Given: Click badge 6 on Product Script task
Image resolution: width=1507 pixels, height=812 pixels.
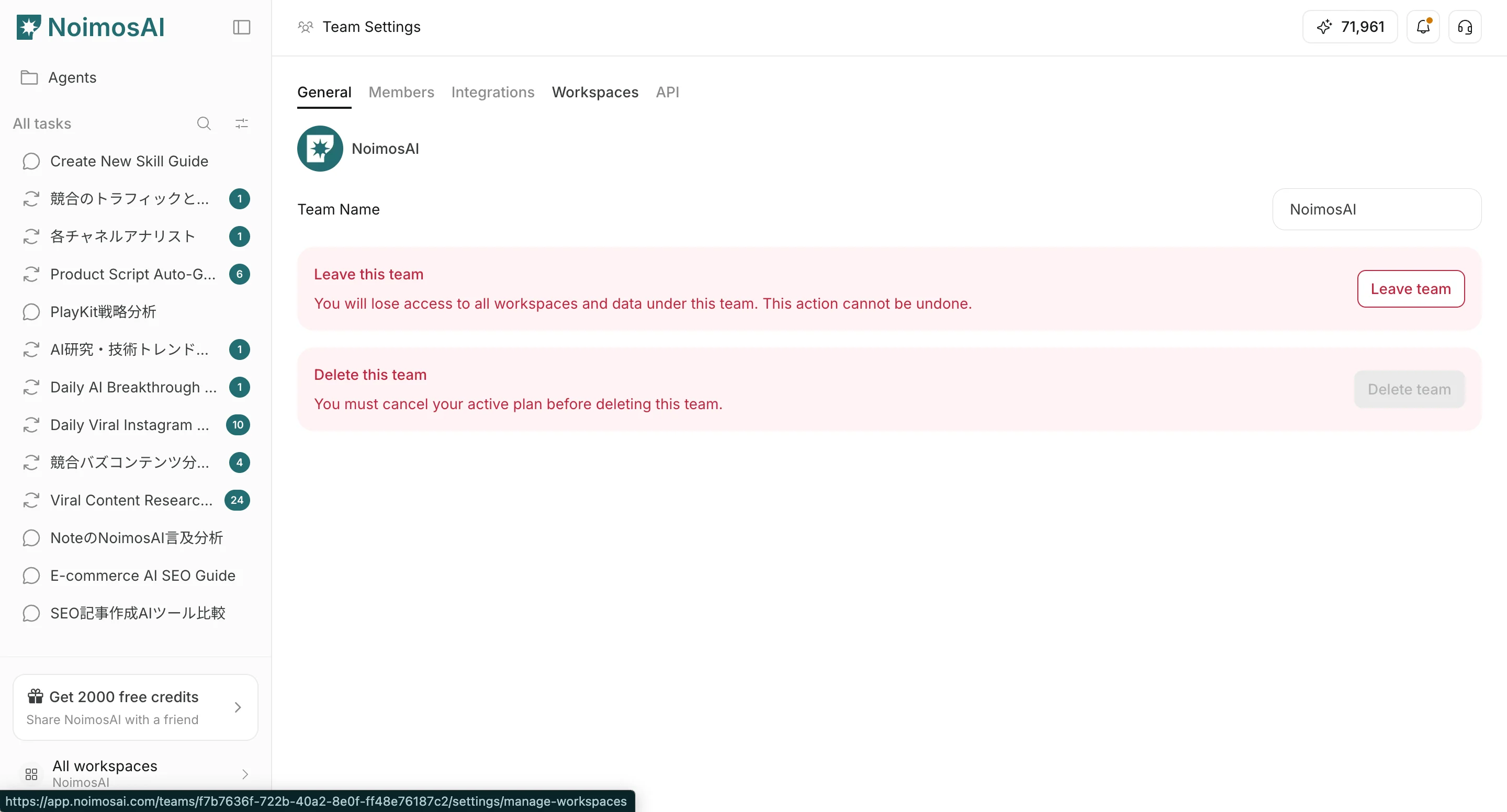Looking at the screenshot, I should pyautogui.click(x=239, y=274).
